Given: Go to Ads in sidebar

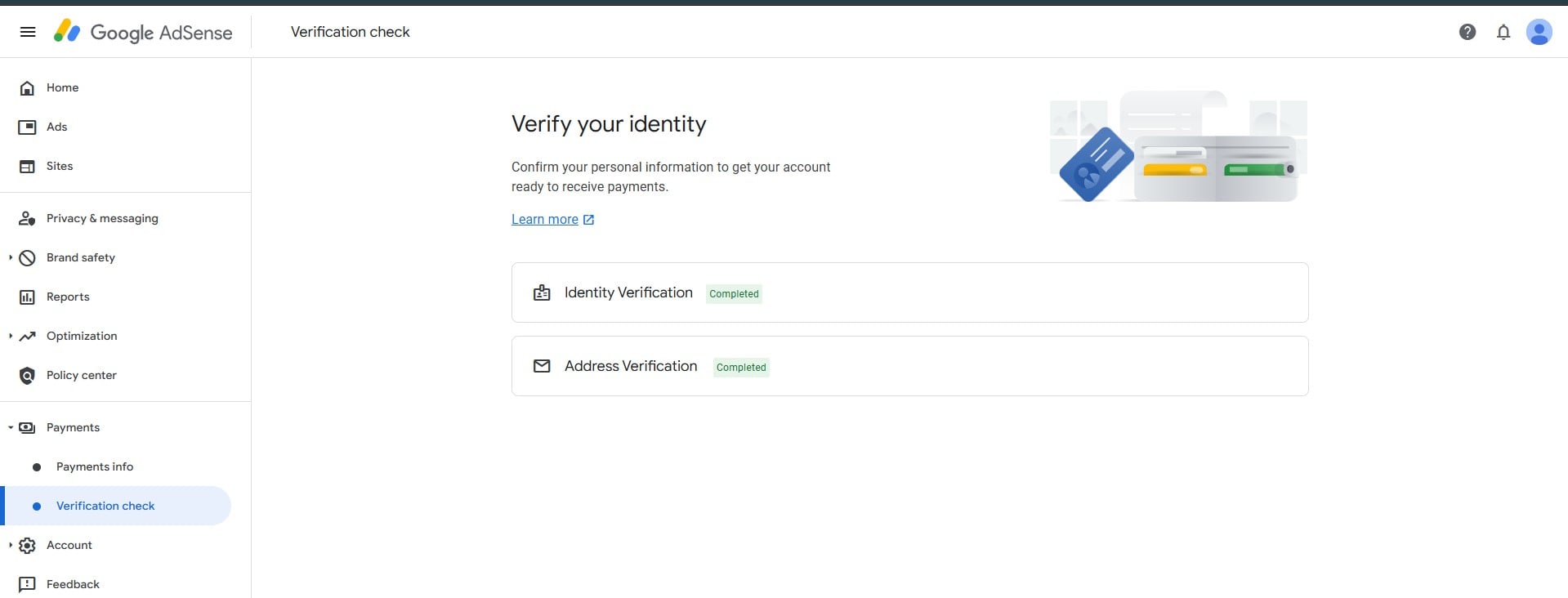Looking at the screenshot, I should [57, 127].
